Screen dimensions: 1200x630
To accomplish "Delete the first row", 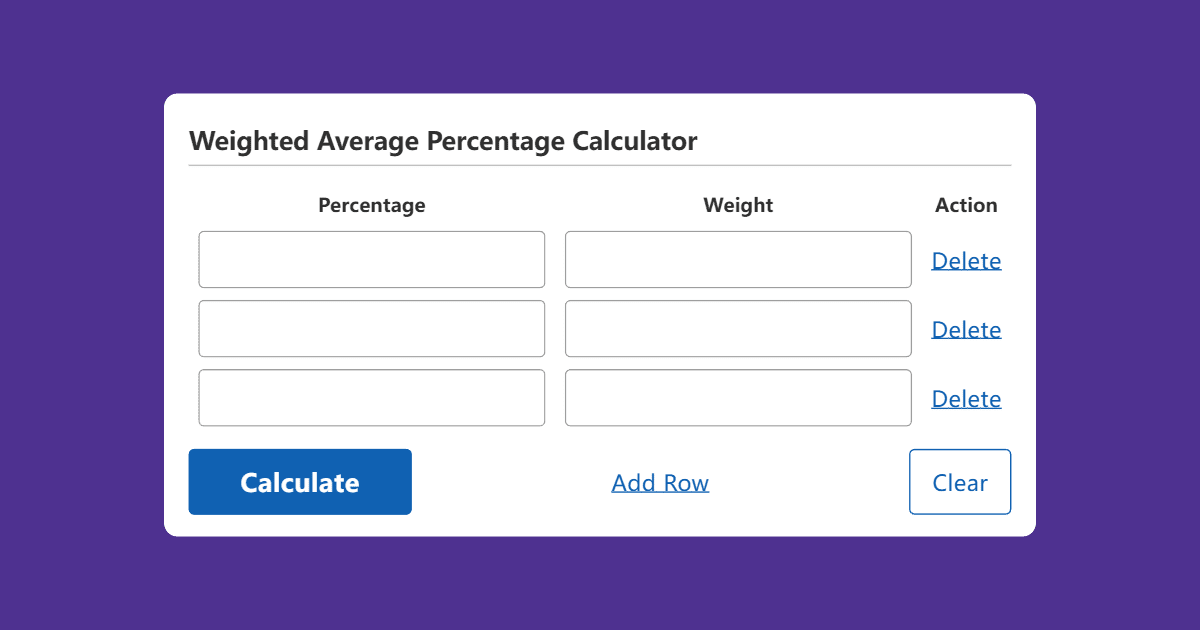I will coord(966,260).
